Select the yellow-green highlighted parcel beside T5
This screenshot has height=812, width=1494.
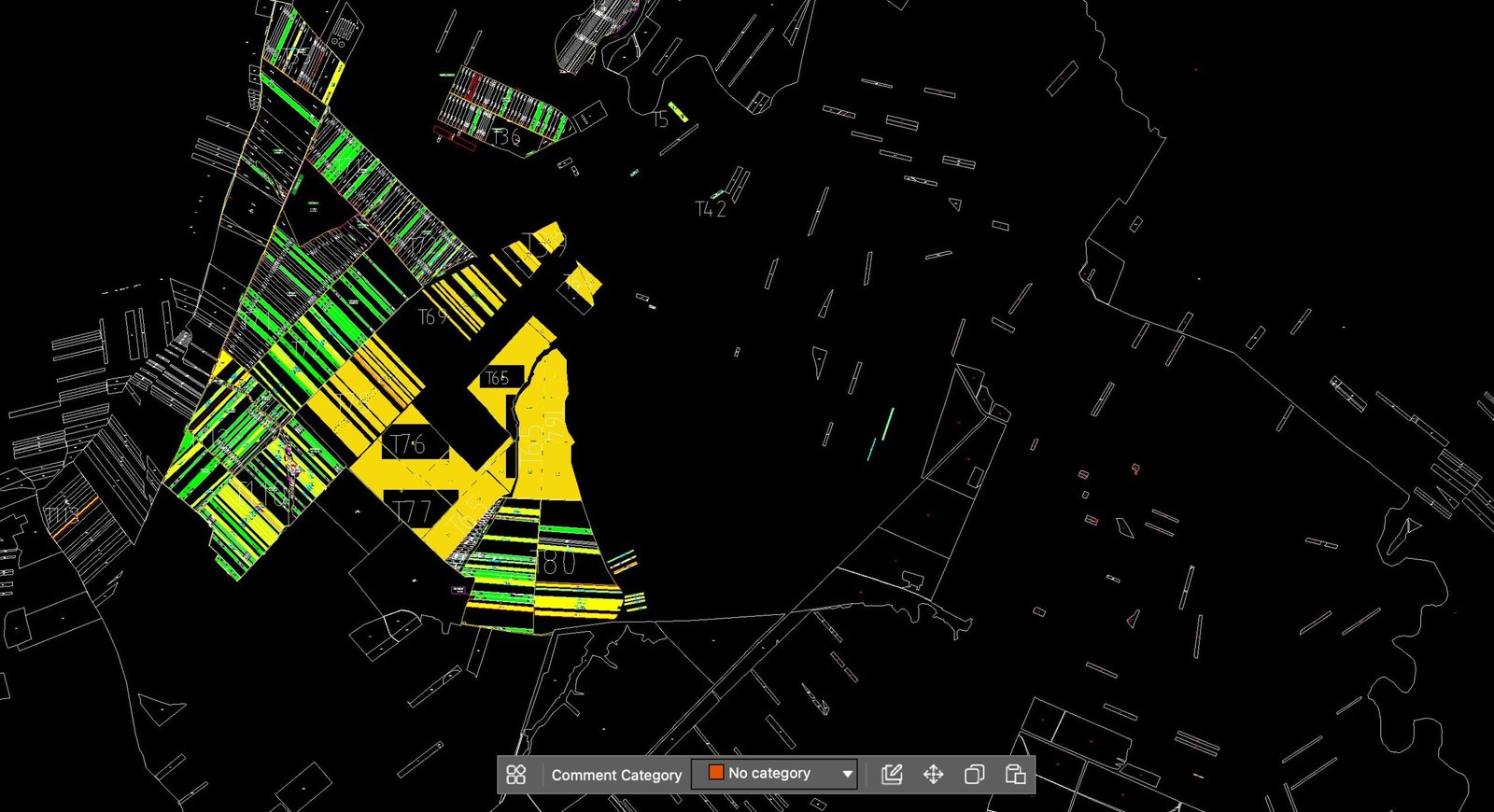[x=679, y=112]
